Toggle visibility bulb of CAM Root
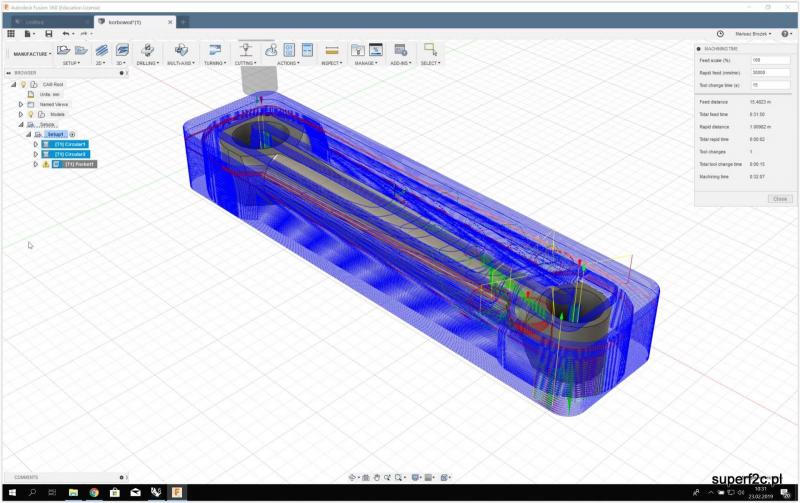 [23, 85]
